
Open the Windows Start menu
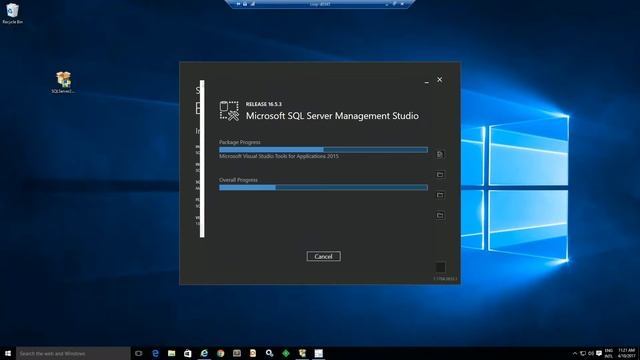tap(8, 353)
